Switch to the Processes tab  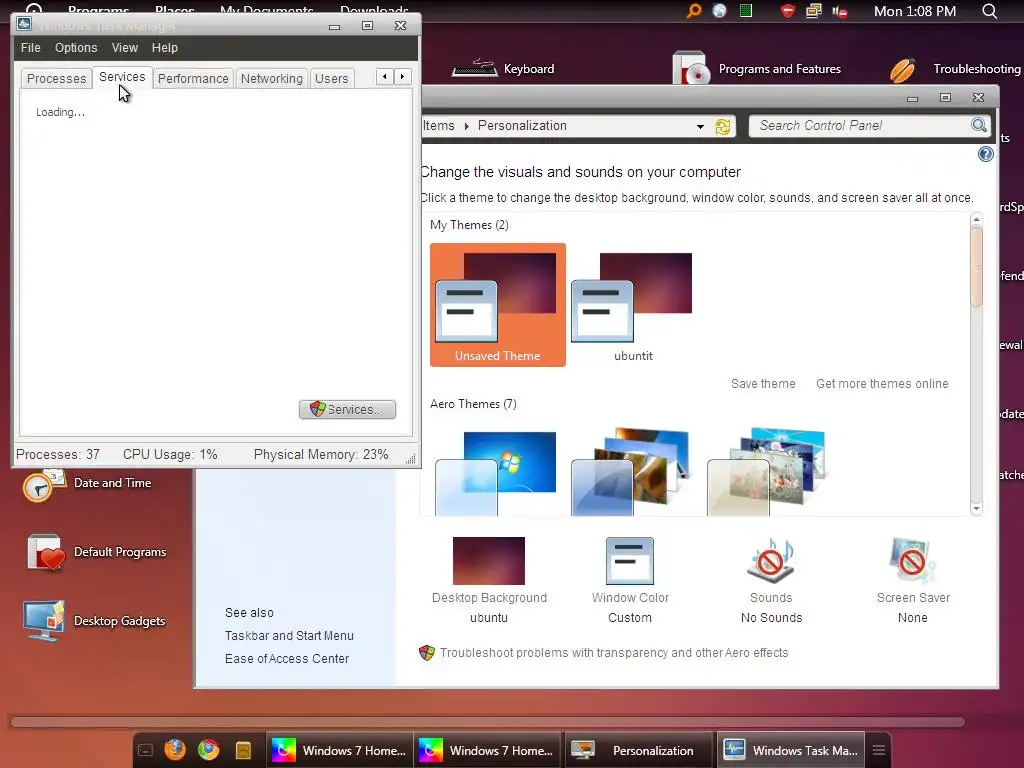(x=56, y=78)
